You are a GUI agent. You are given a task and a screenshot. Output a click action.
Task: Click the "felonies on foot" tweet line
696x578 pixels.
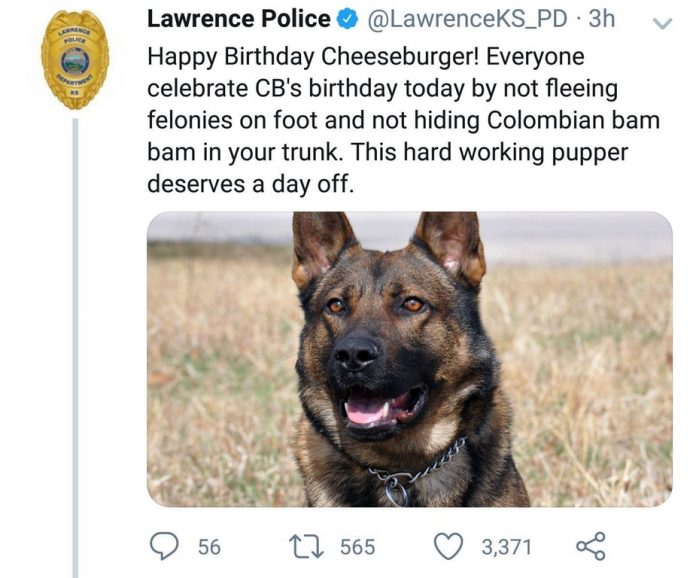click(x=403, y=119)
